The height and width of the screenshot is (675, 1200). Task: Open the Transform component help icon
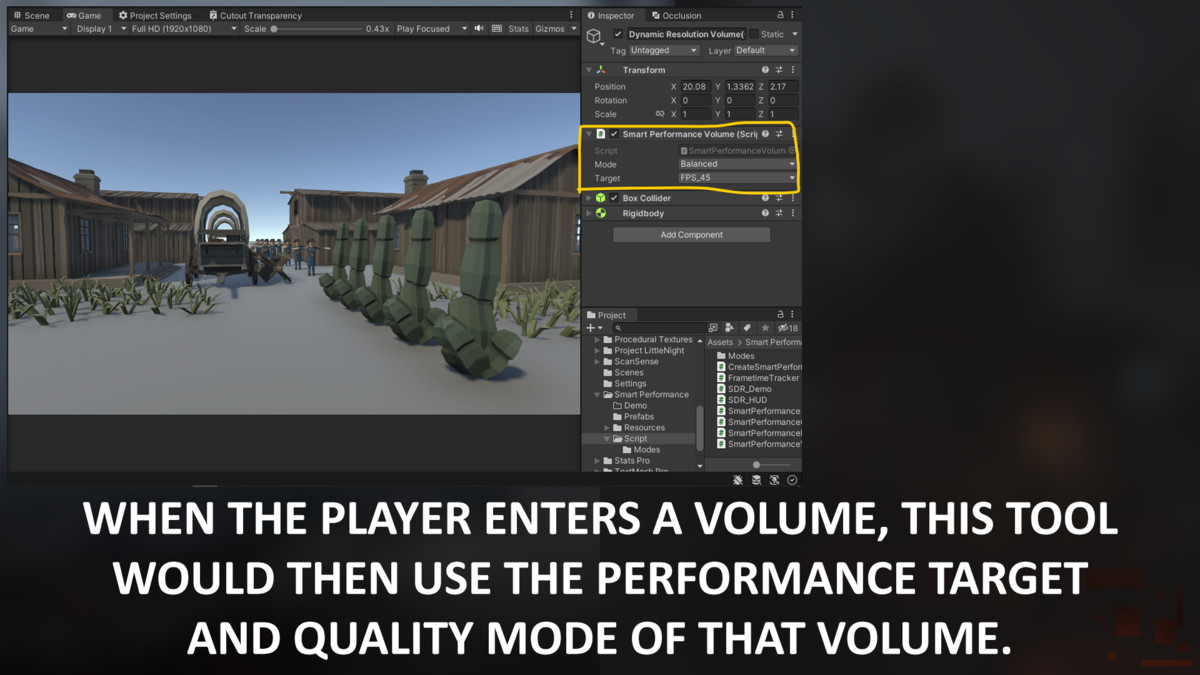(x=765, y=70)
